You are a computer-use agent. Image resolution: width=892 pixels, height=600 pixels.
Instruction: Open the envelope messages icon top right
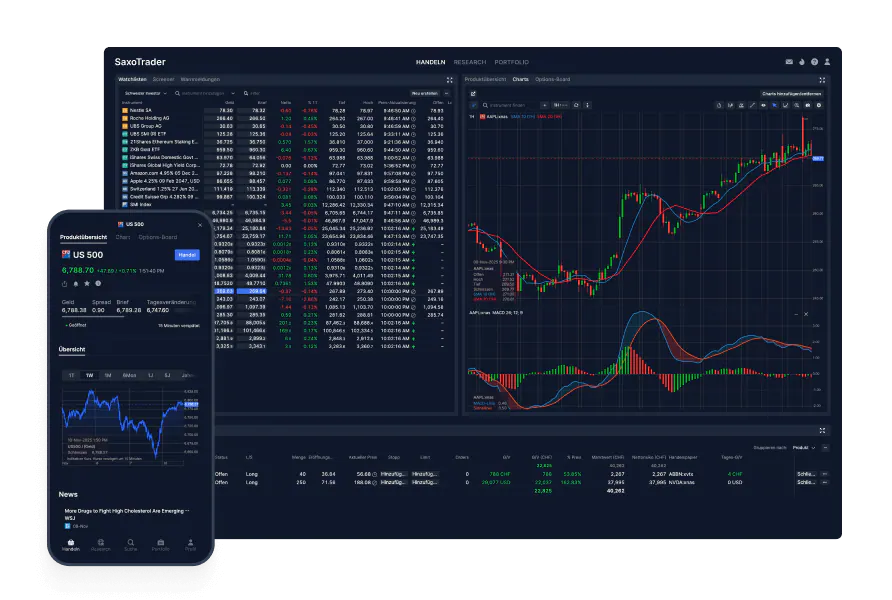[x=789, y=62]
